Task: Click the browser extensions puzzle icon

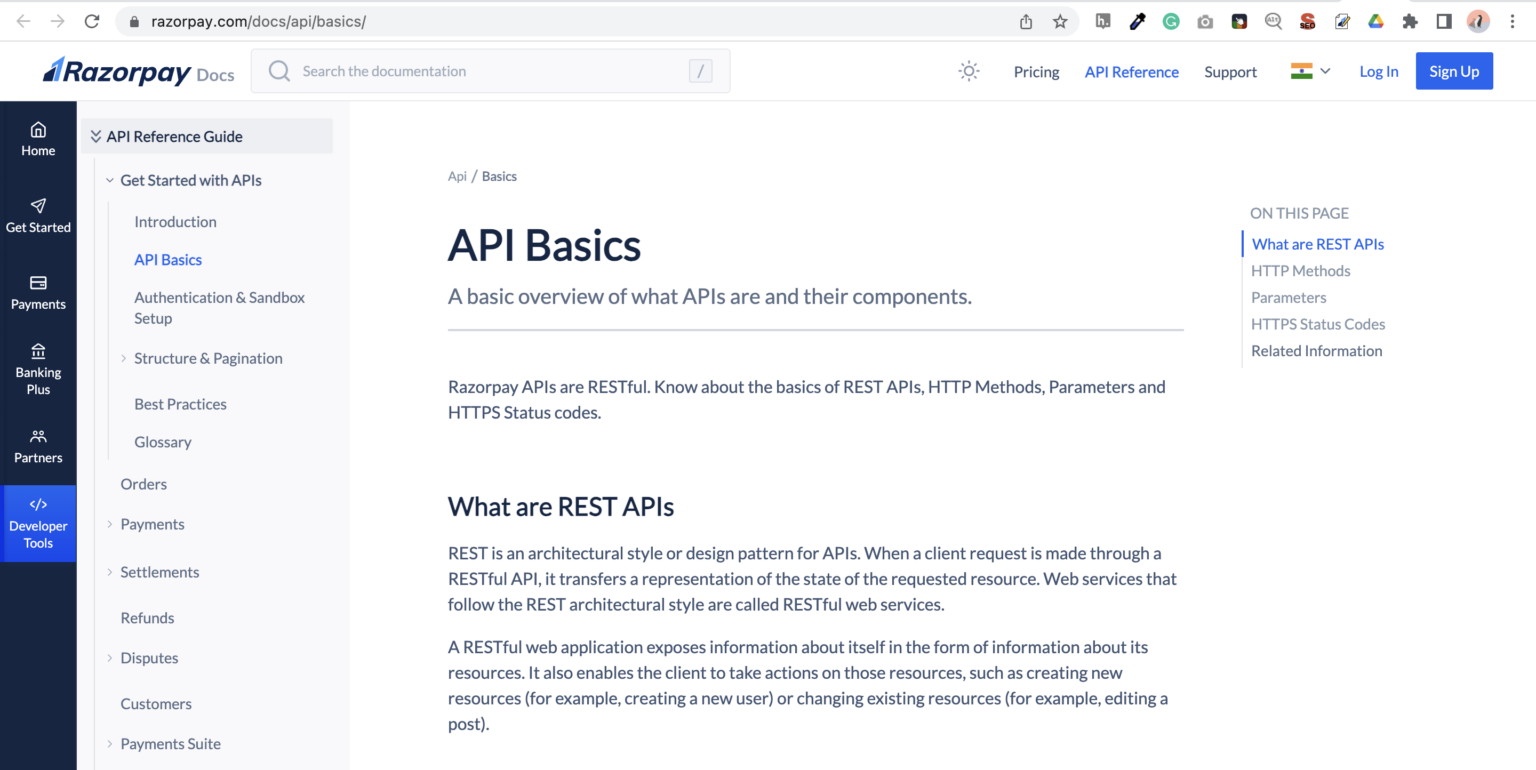Action: pos(1410,20)
